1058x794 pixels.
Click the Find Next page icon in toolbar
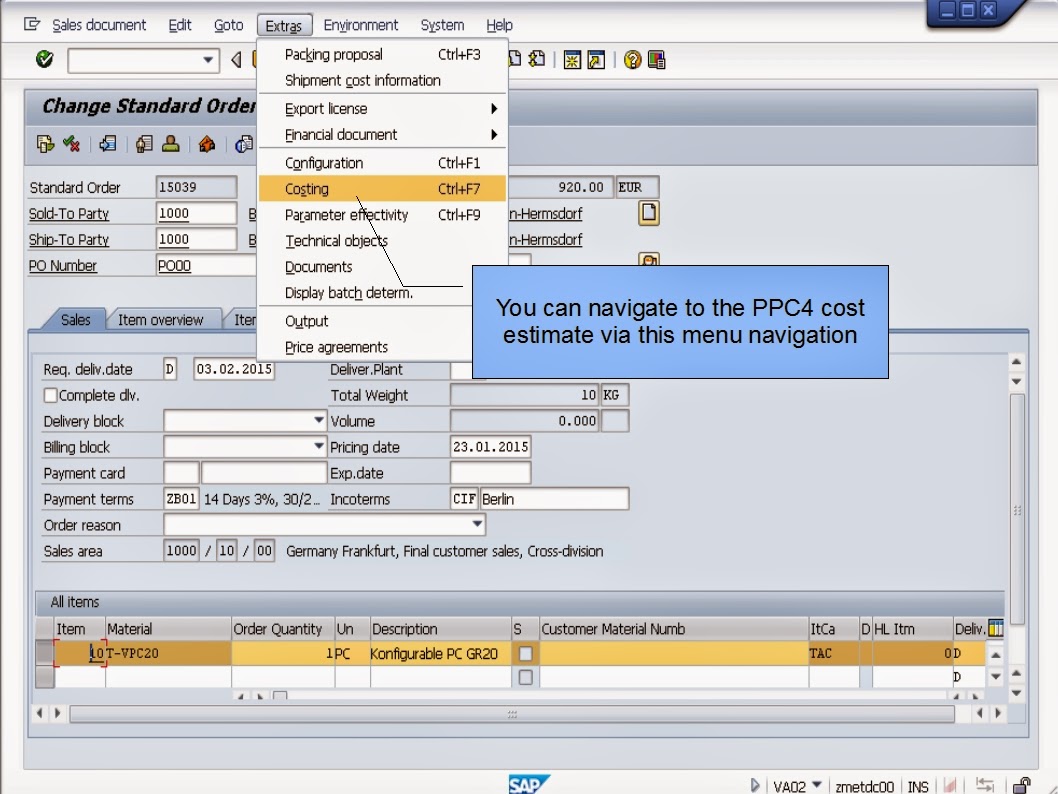[x=537, y=59]
